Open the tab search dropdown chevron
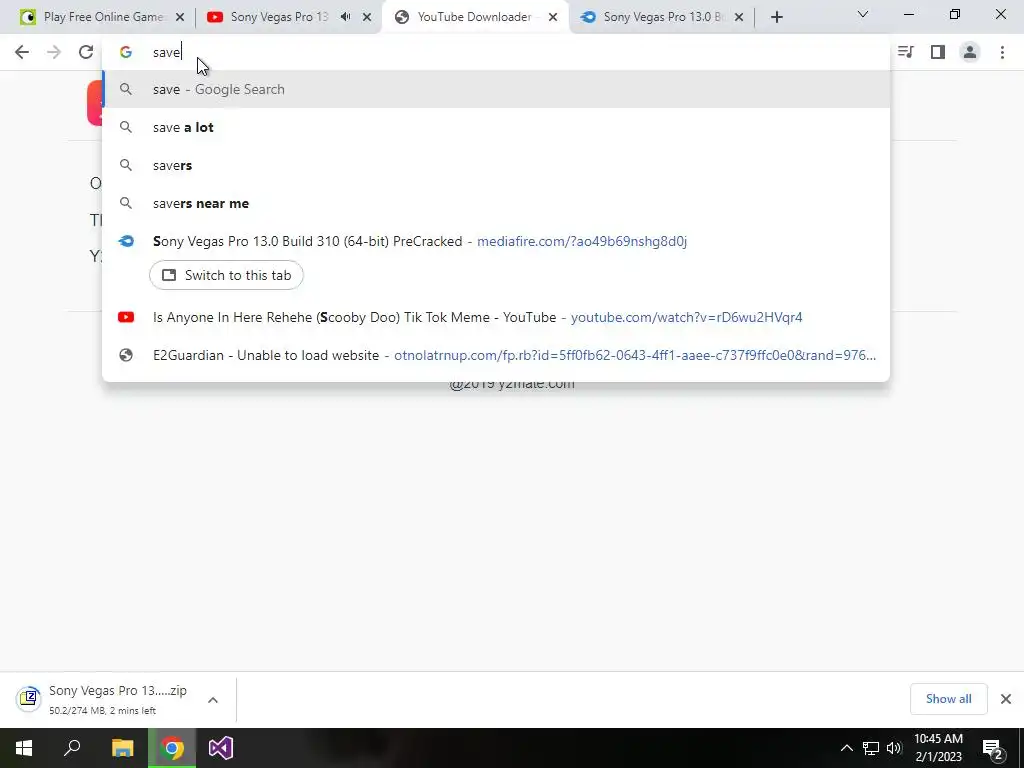1024x768 pixels. [x=863, y=14]
